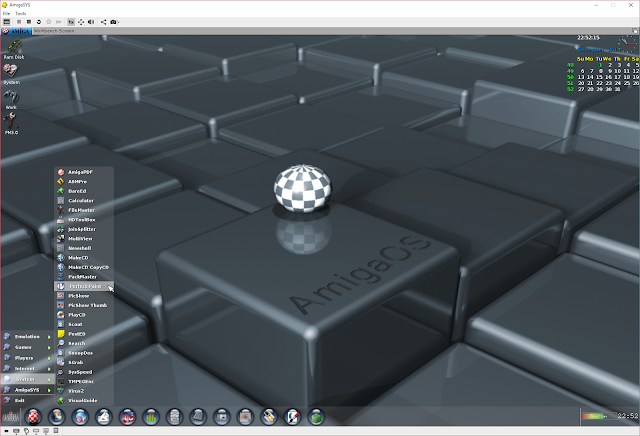Expand the Internet submenu

click(x=27, y=369)
